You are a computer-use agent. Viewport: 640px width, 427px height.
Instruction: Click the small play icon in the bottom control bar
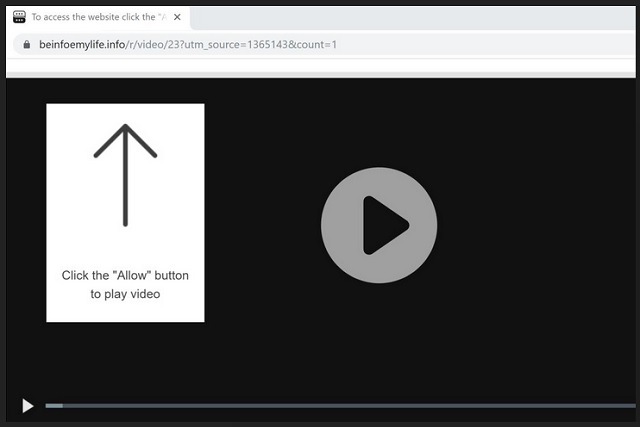27,405
